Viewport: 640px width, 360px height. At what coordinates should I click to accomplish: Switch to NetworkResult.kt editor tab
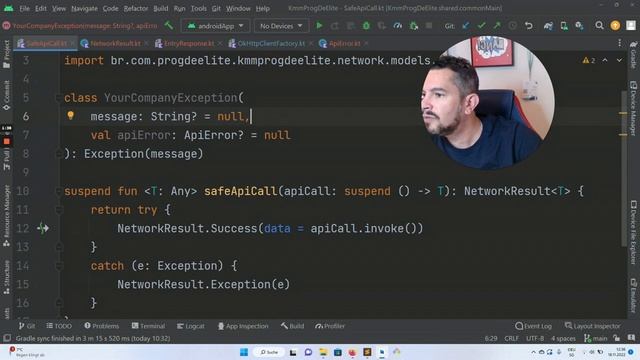tap(115, 43)
